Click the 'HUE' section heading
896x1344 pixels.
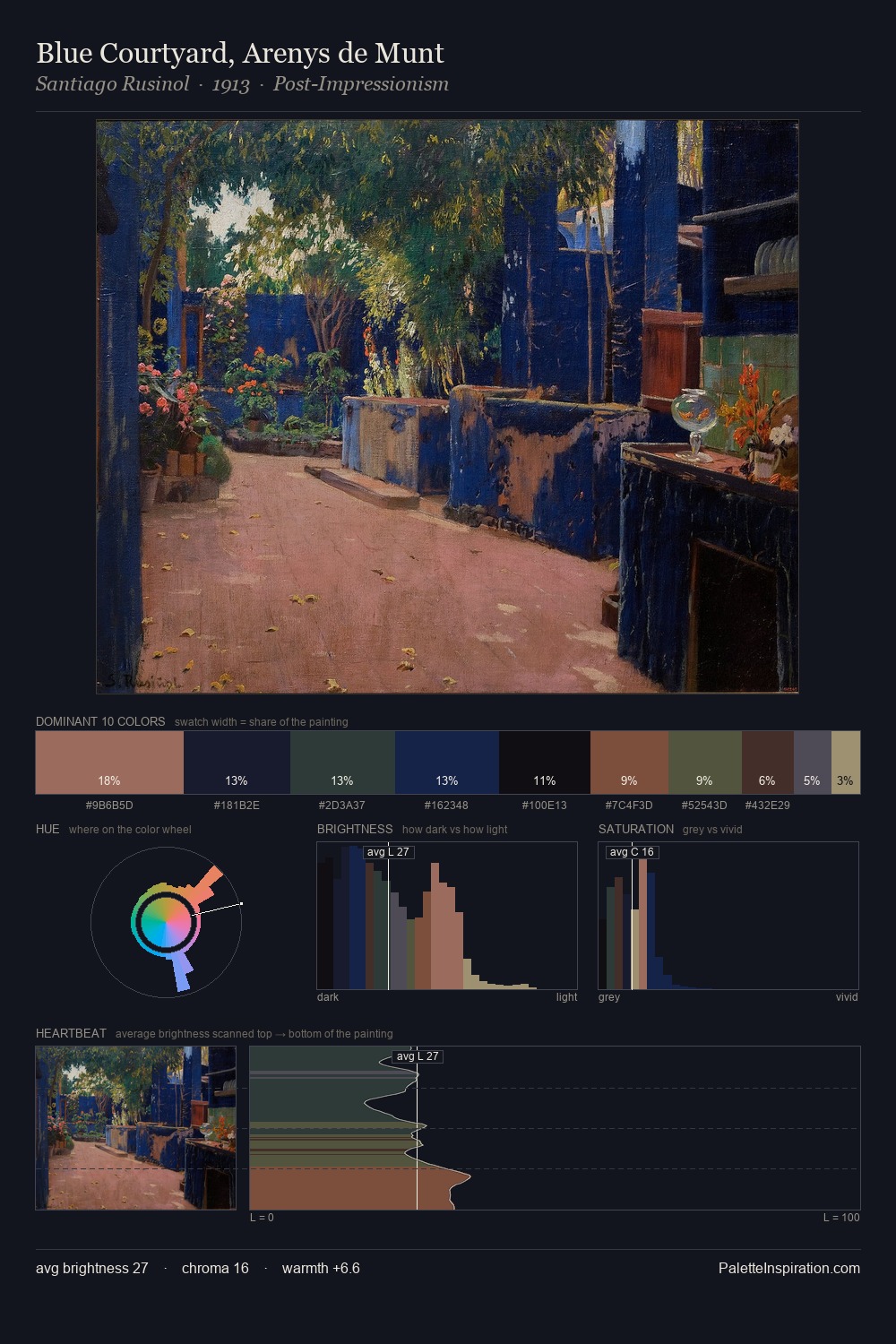coord(47,829)
